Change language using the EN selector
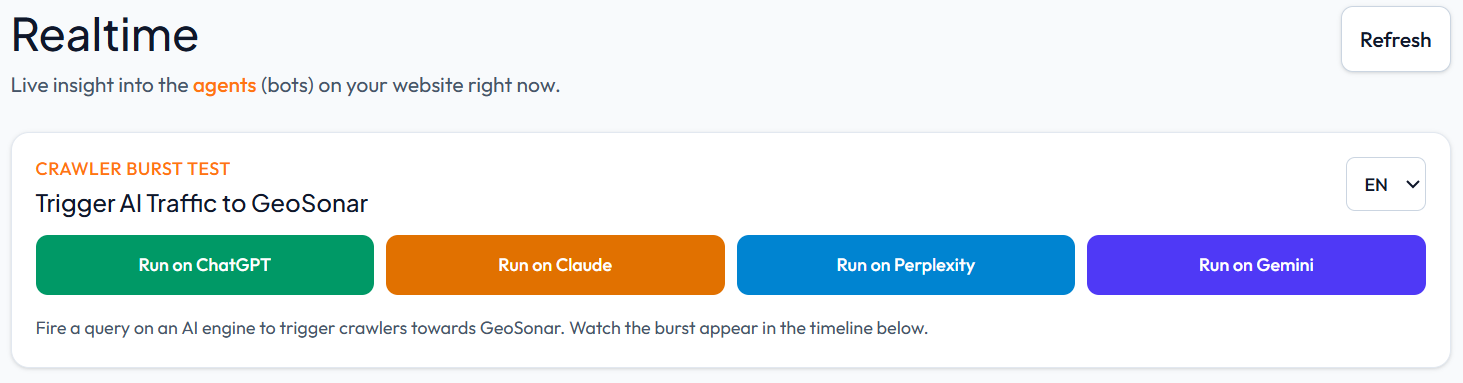The height and width of the screenshot is (383, 1463). point(1385,184)
